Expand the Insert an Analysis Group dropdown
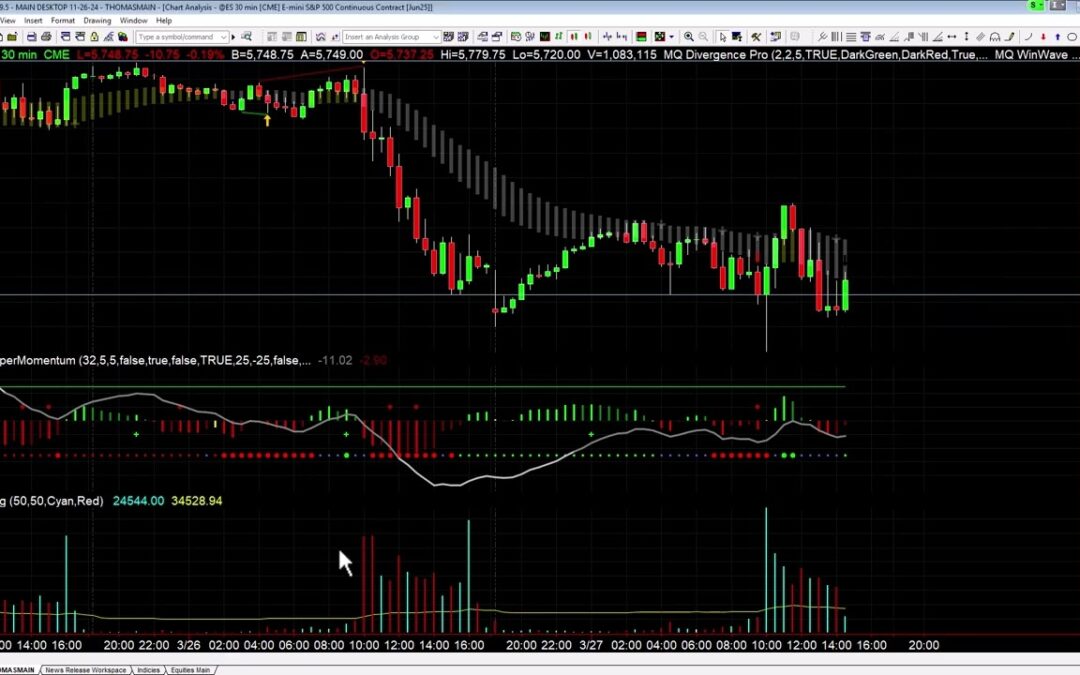The image size is (1080, 675). tap(435, 37)
